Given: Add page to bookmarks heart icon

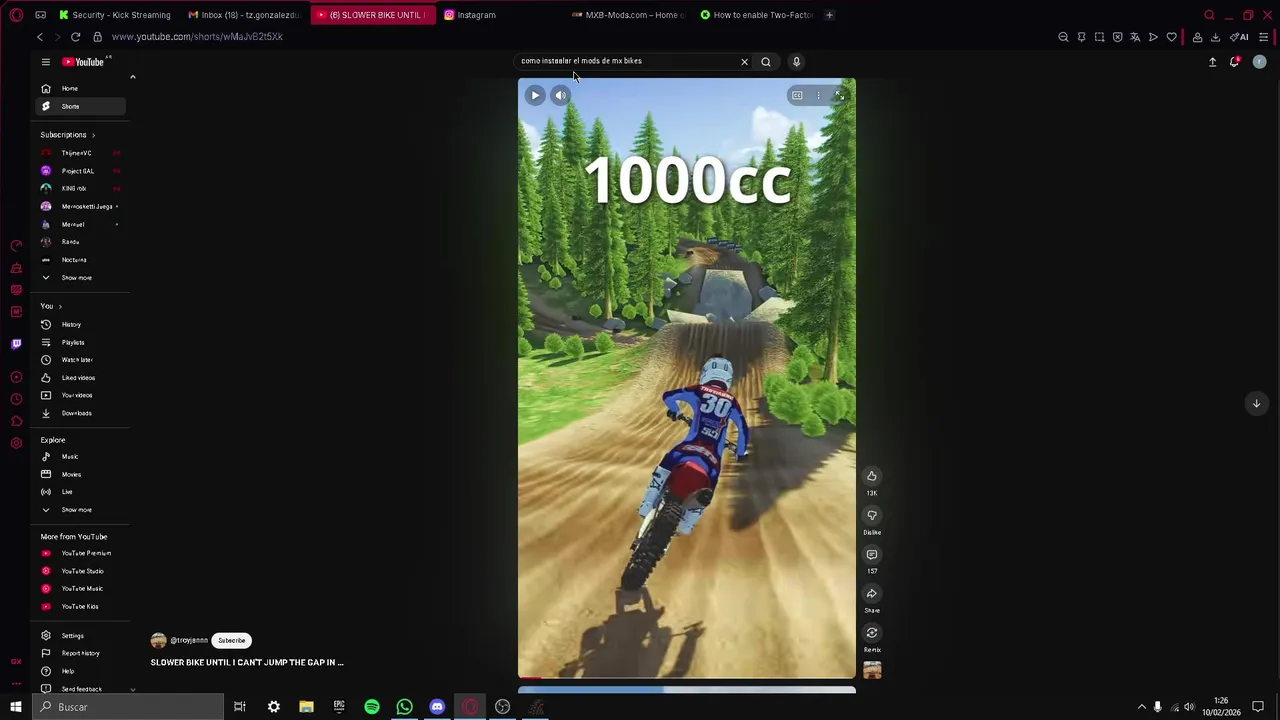Looking at the screenshot, I should [x=1172, y=37].
